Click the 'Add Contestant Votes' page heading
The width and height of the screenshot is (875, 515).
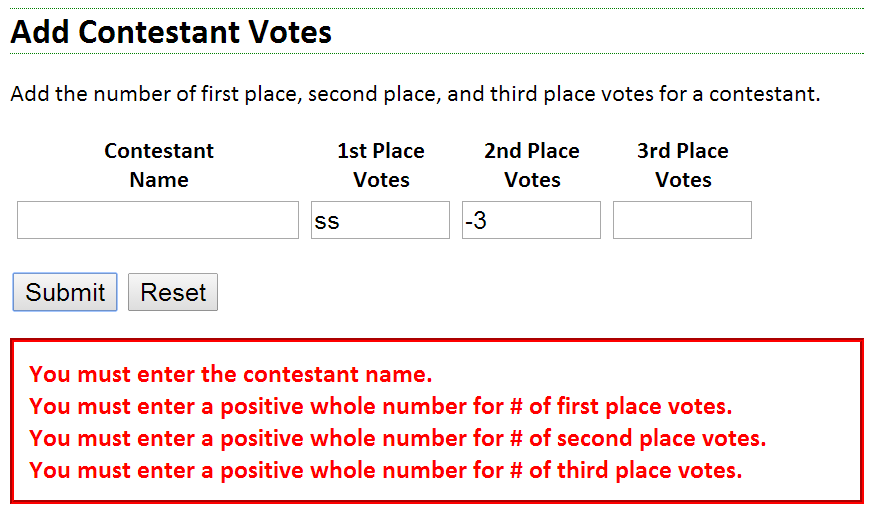pos(171,32)
